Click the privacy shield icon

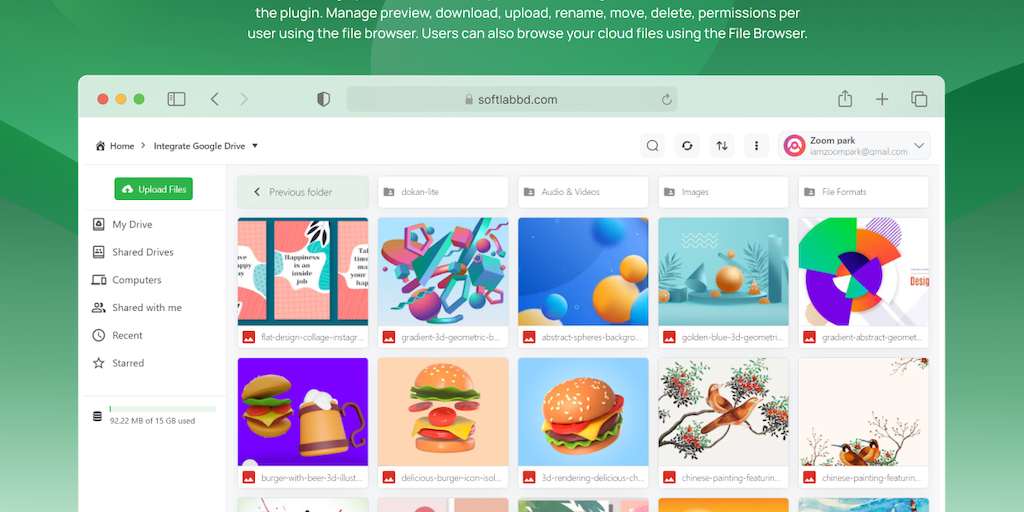coord(323,99)
